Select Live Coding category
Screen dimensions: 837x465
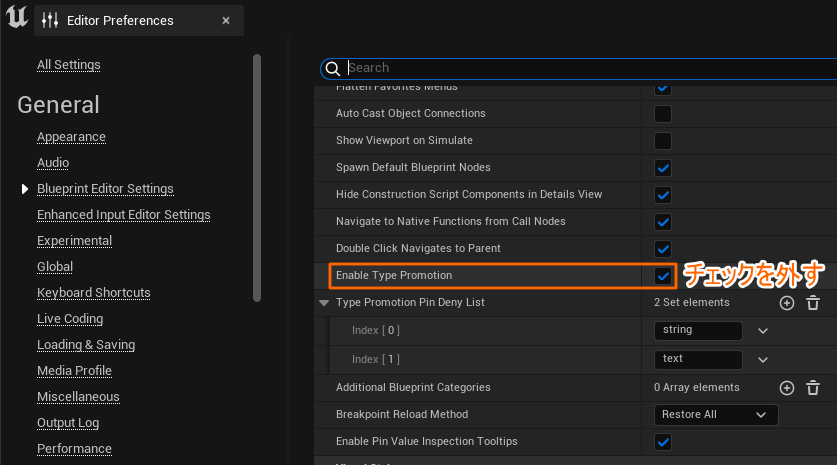[x=71, y=319]
